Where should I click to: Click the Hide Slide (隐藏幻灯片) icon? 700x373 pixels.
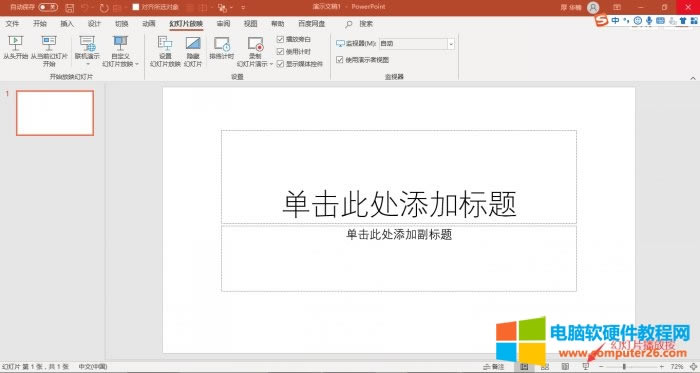[193, 43]
